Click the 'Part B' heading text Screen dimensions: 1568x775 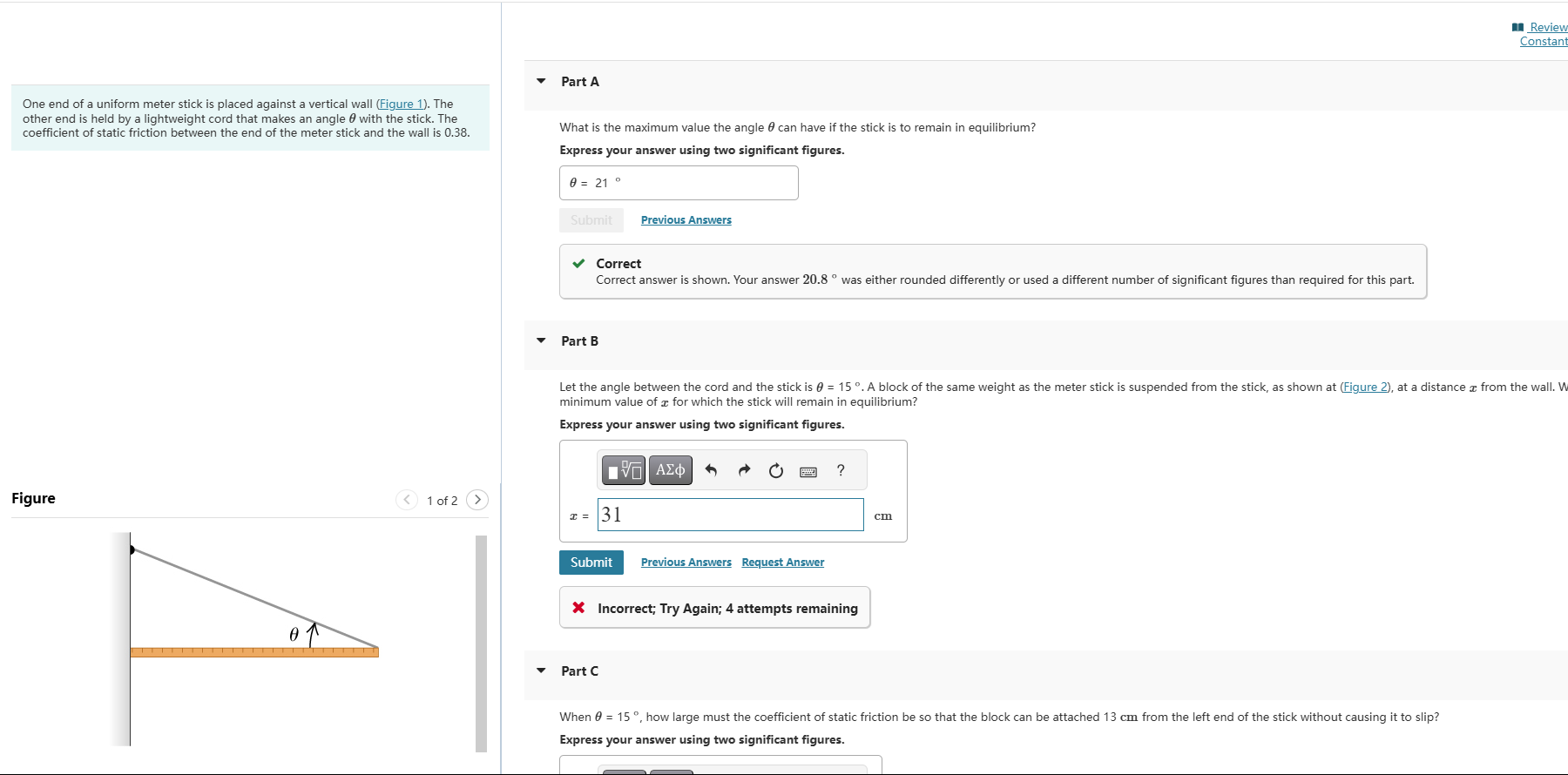580,341
